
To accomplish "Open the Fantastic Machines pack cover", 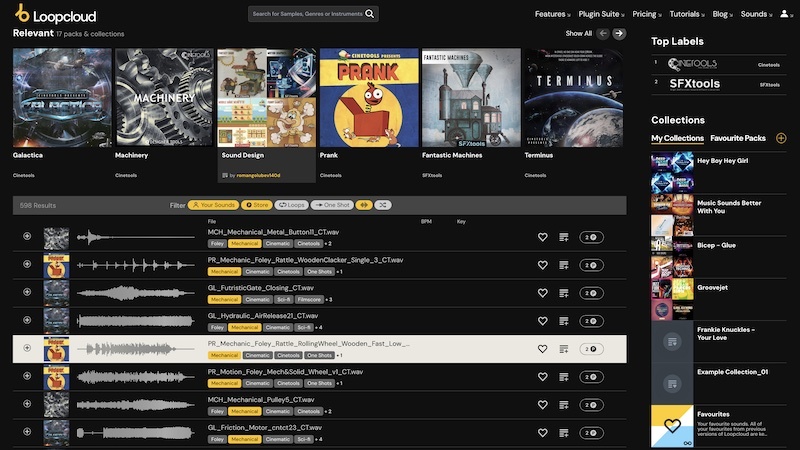I will 471,97.
